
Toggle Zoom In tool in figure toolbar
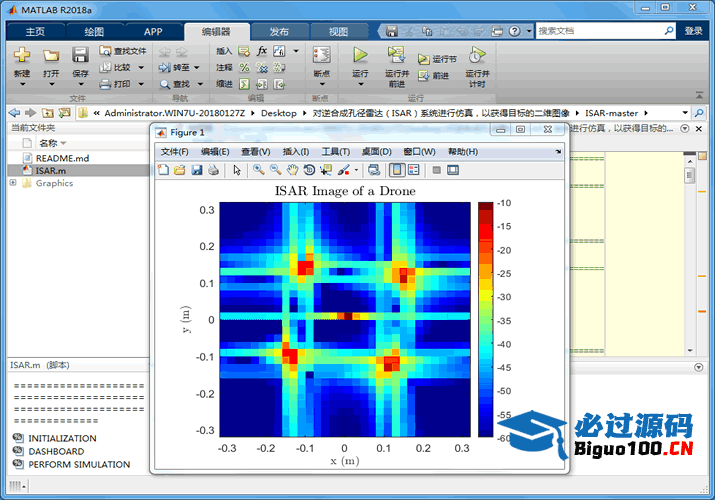259,170
